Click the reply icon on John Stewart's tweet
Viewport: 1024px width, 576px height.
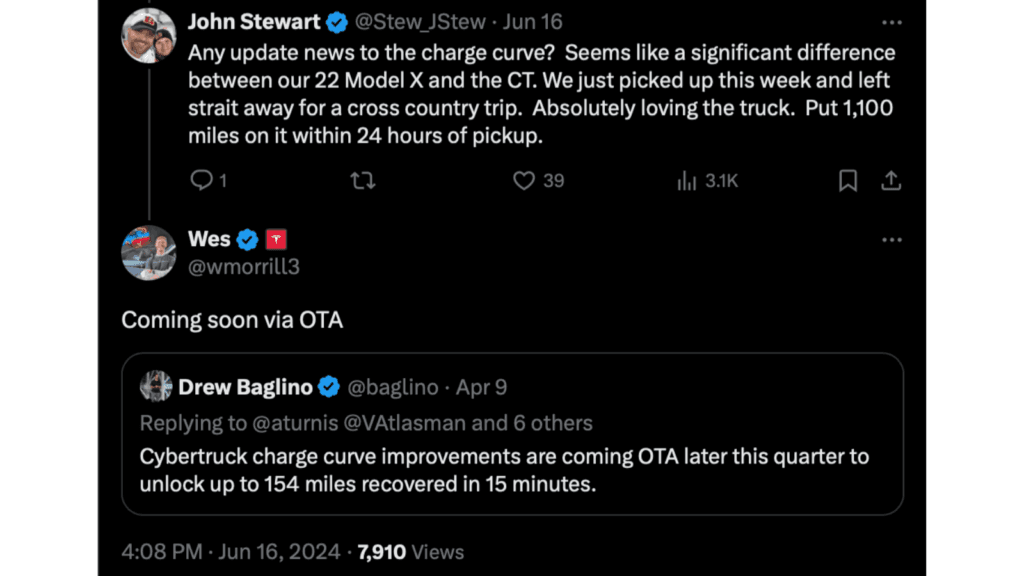[202, 180]
